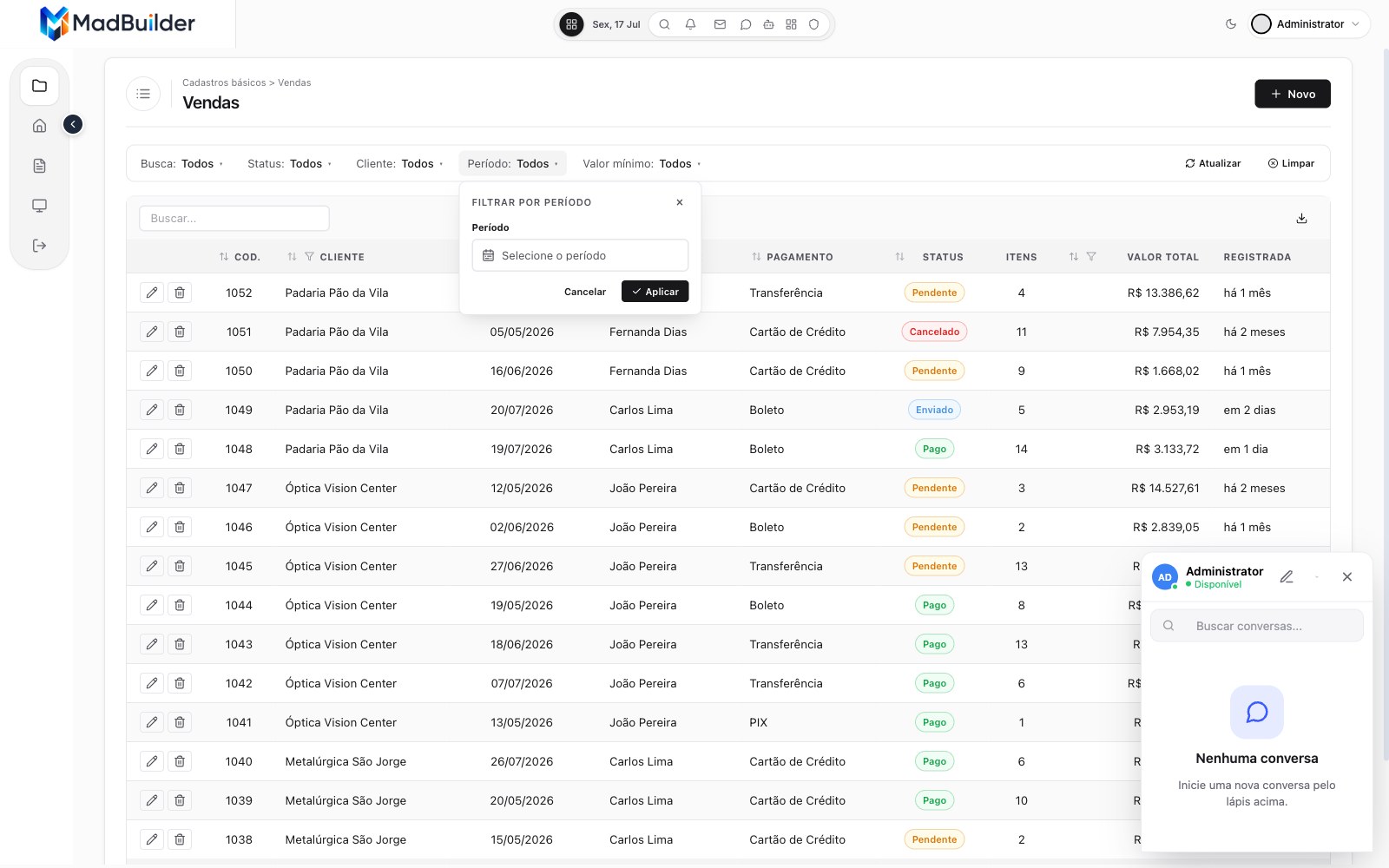
Task: Click the Selecione o período date field
Action: [x=580, y=255]
